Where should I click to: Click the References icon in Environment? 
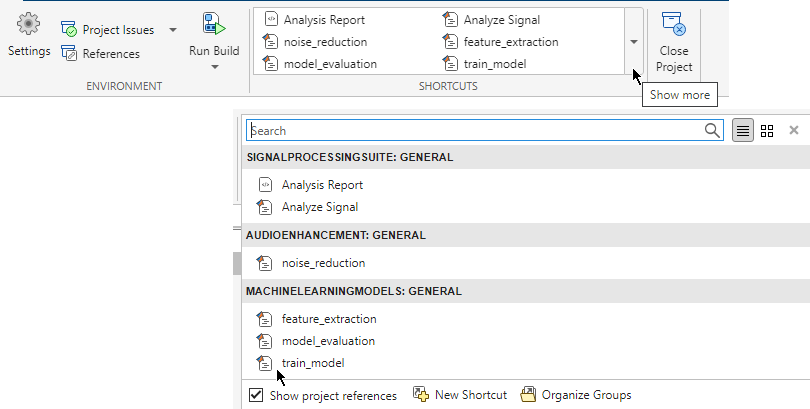click(x=69, y=53)
